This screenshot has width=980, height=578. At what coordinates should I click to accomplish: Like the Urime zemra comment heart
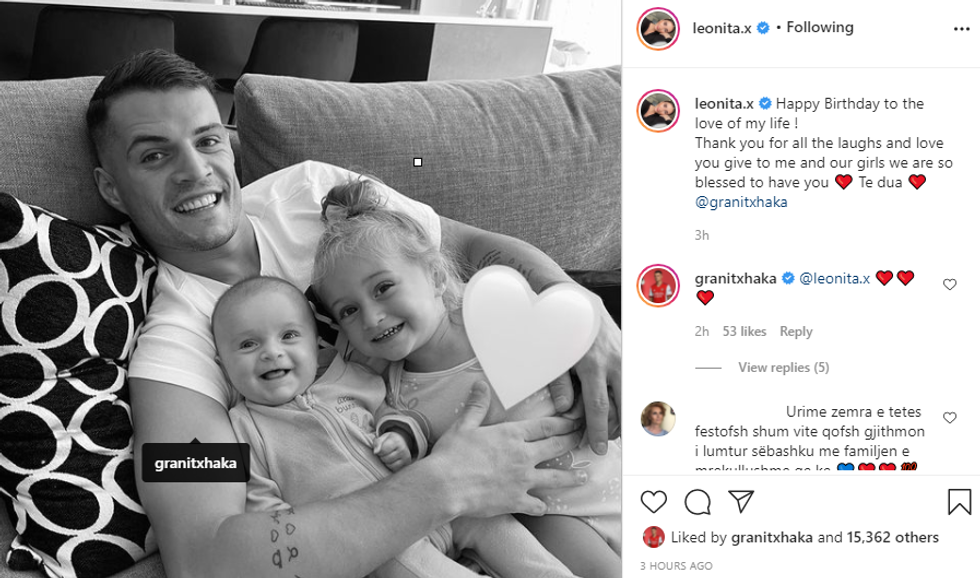[949, 417]
